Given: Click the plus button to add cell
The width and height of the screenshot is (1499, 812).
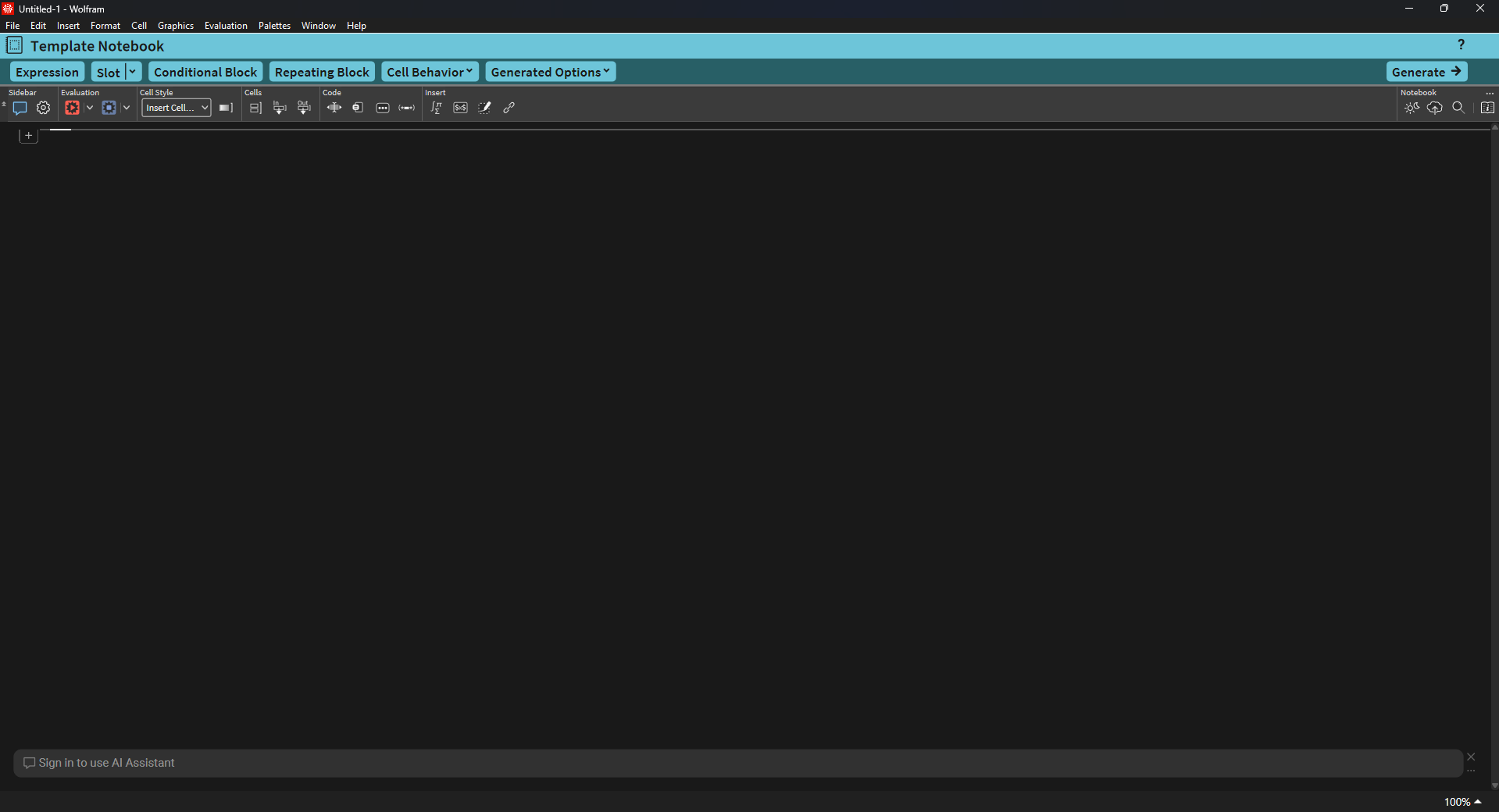Looking at the screenshot, I should [29, 136].
